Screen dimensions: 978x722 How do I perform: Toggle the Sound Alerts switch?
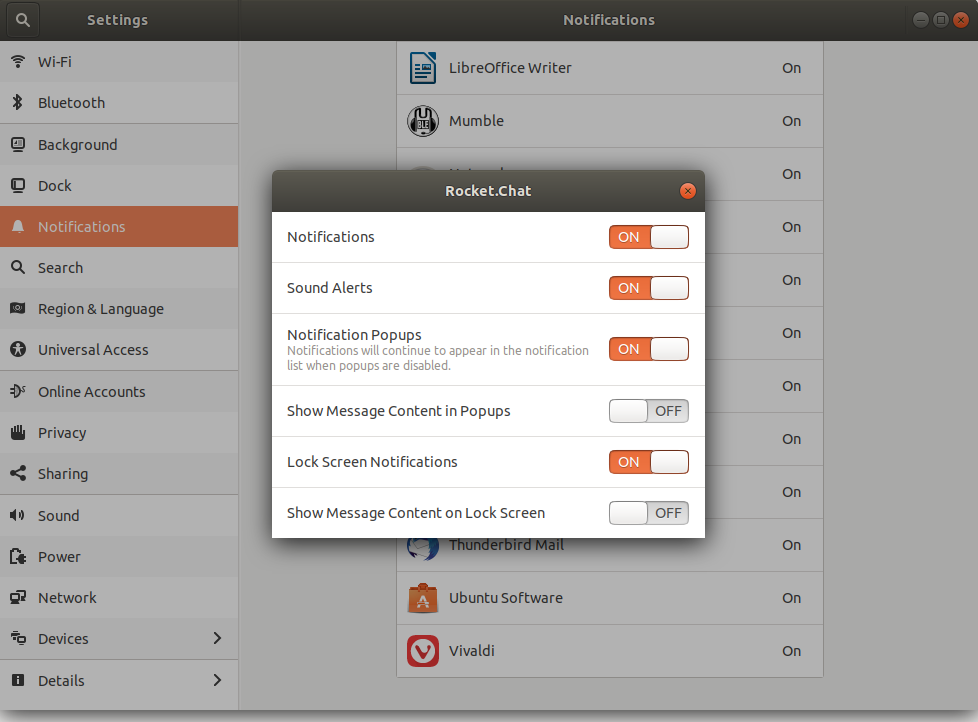(649, 288)
